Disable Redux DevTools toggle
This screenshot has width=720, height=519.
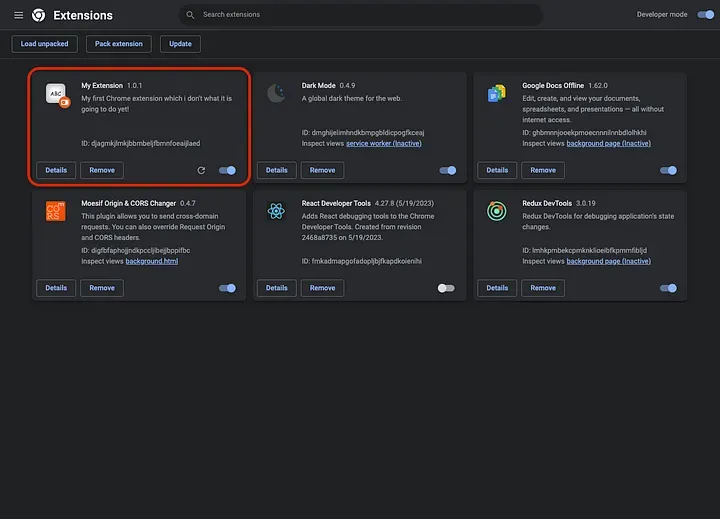pos(668,288)
